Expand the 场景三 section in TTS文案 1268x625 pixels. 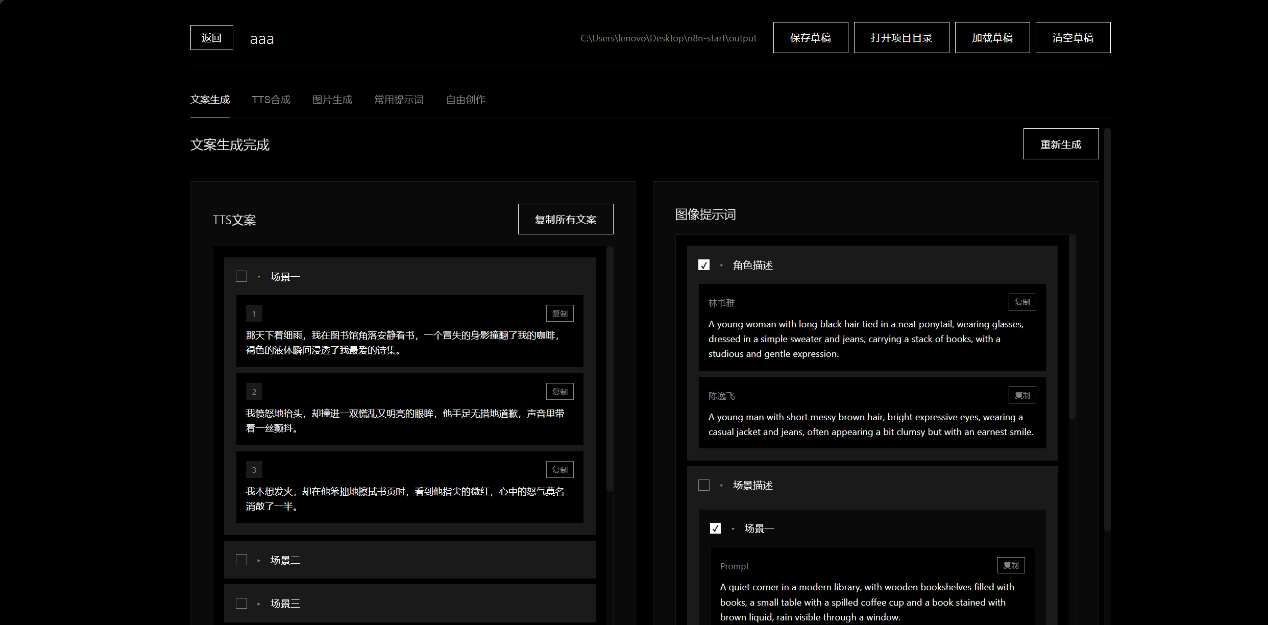[x=259, y=604]
